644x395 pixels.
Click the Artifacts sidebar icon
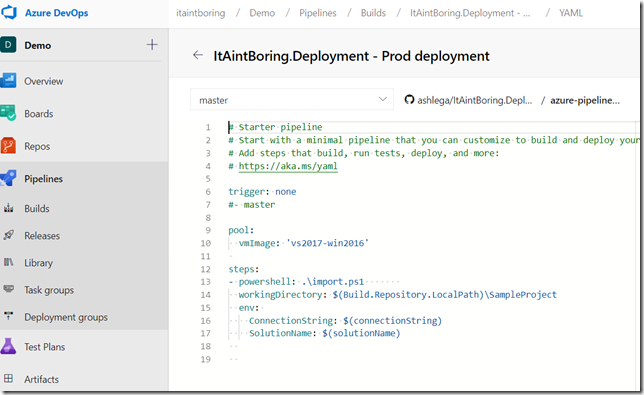pos(9,379)
